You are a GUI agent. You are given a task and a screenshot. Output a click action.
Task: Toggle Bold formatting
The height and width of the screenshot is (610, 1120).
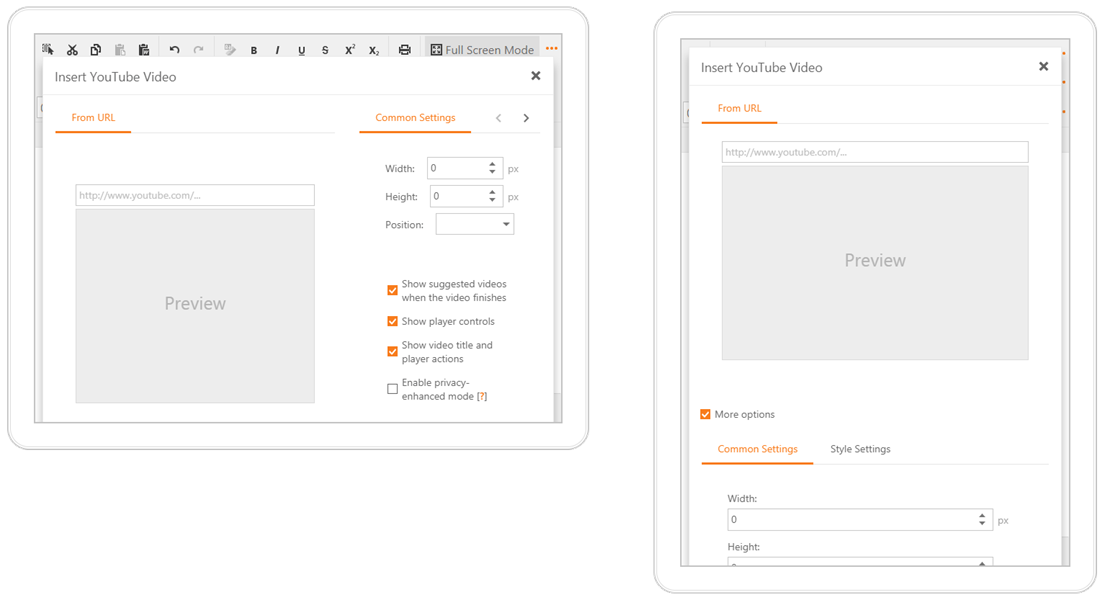pyautogui.click(x=254, y=51)
